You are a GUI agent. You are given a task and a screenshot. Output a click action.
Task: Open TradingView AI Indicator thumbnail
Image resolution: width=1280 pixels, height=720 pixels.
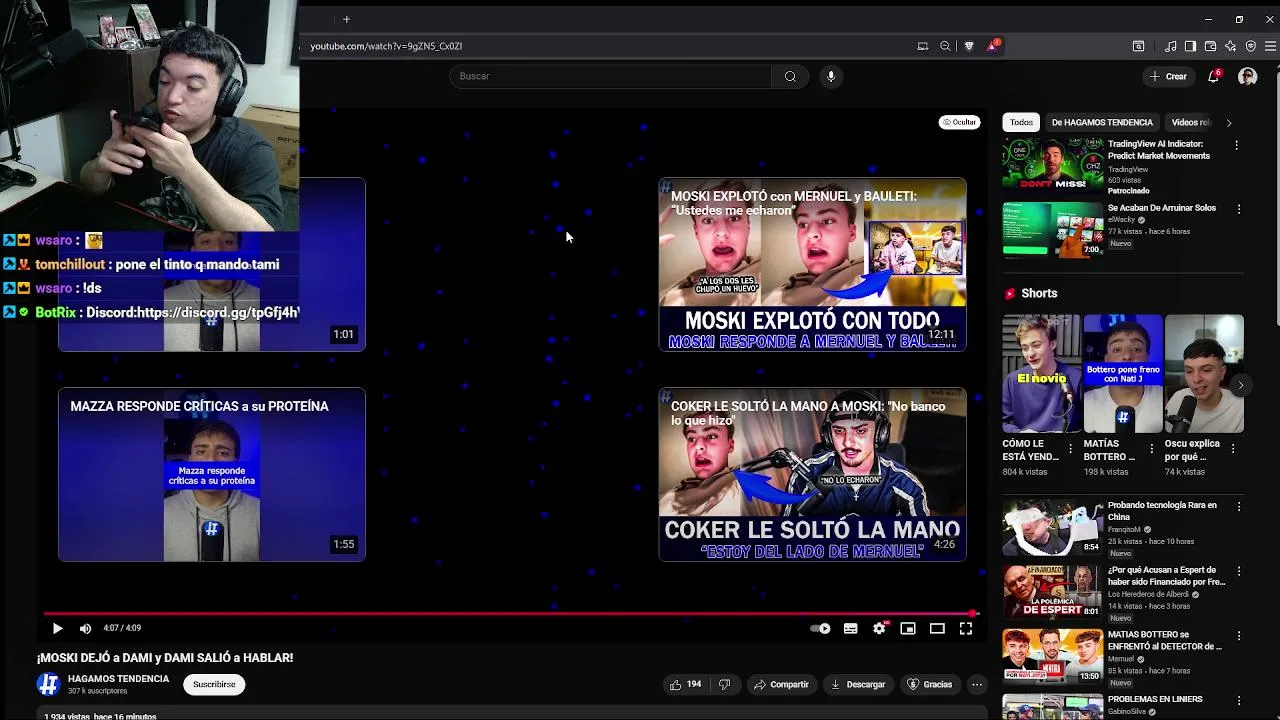[1053, 166]
